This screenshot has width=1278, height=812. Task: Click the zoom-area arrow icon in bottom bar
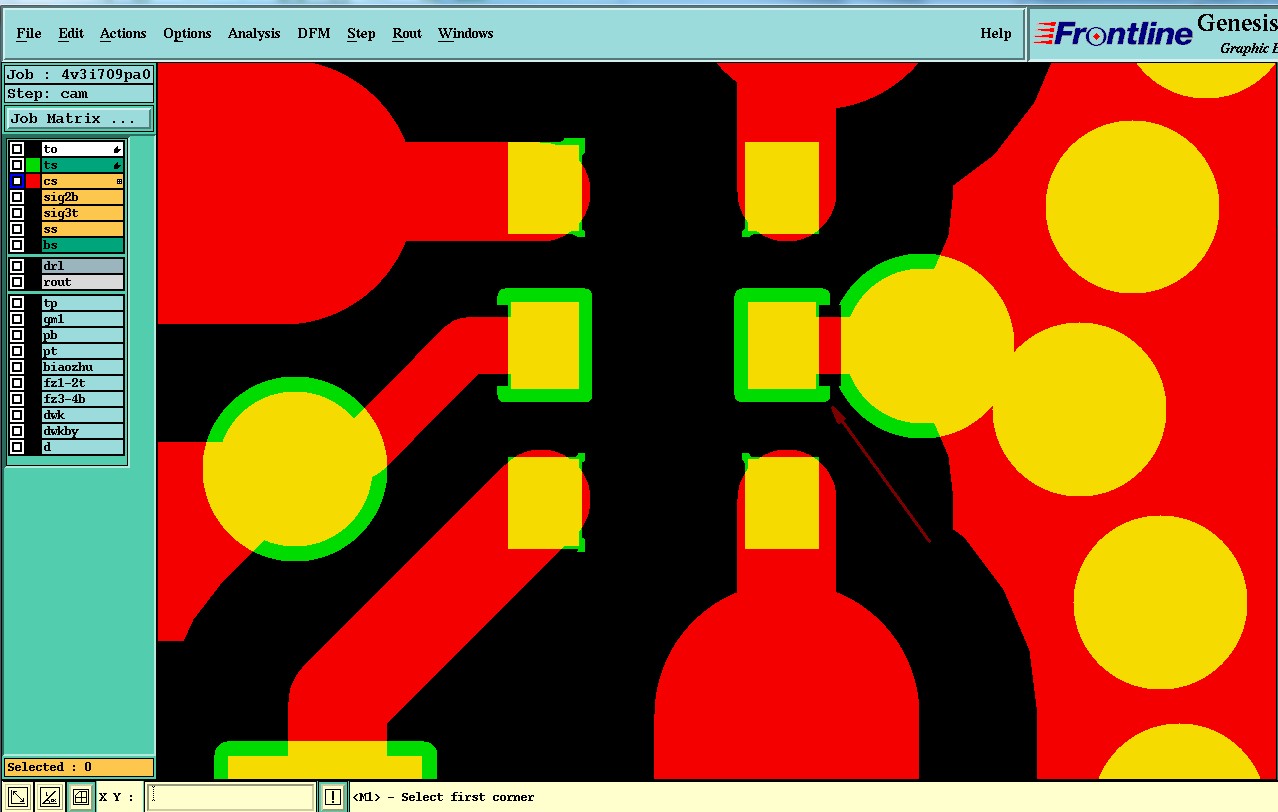(18, 797)
